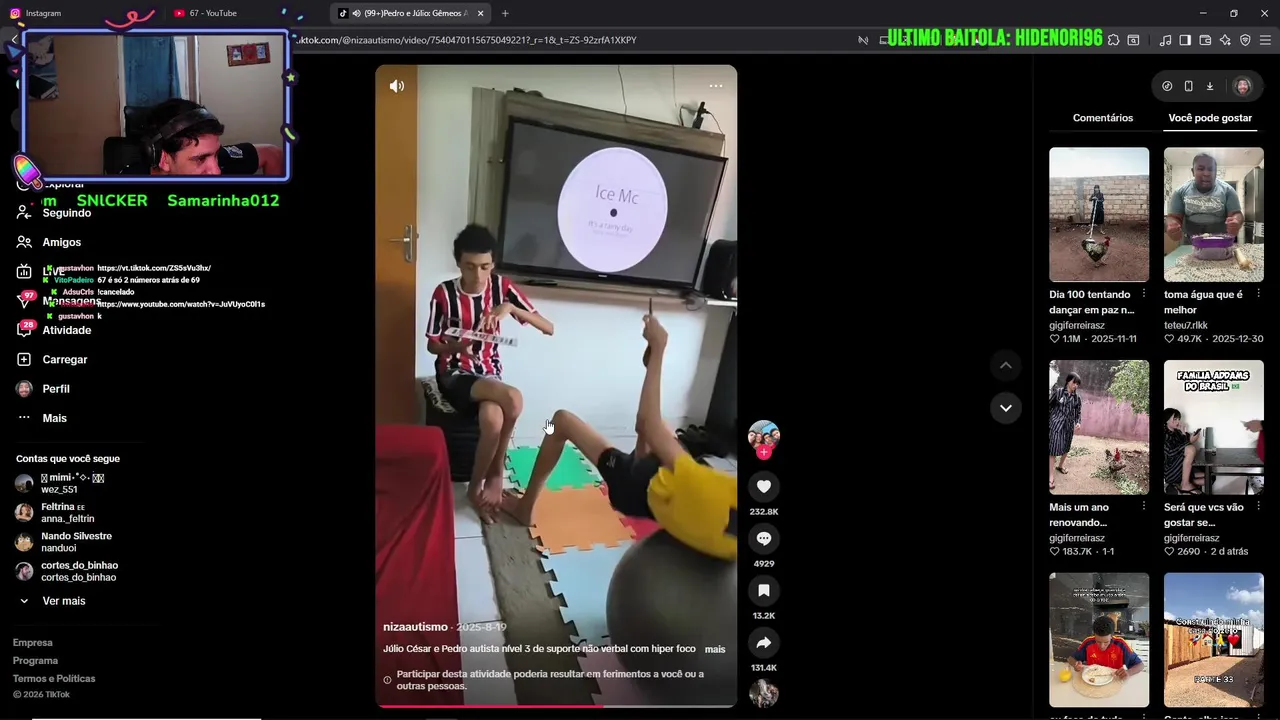Image resolution: width=1280 pixels, height=720 pixels.
Task: Close the Pedro e Júlio TikTok tab
Action: (x=481, y=13)
